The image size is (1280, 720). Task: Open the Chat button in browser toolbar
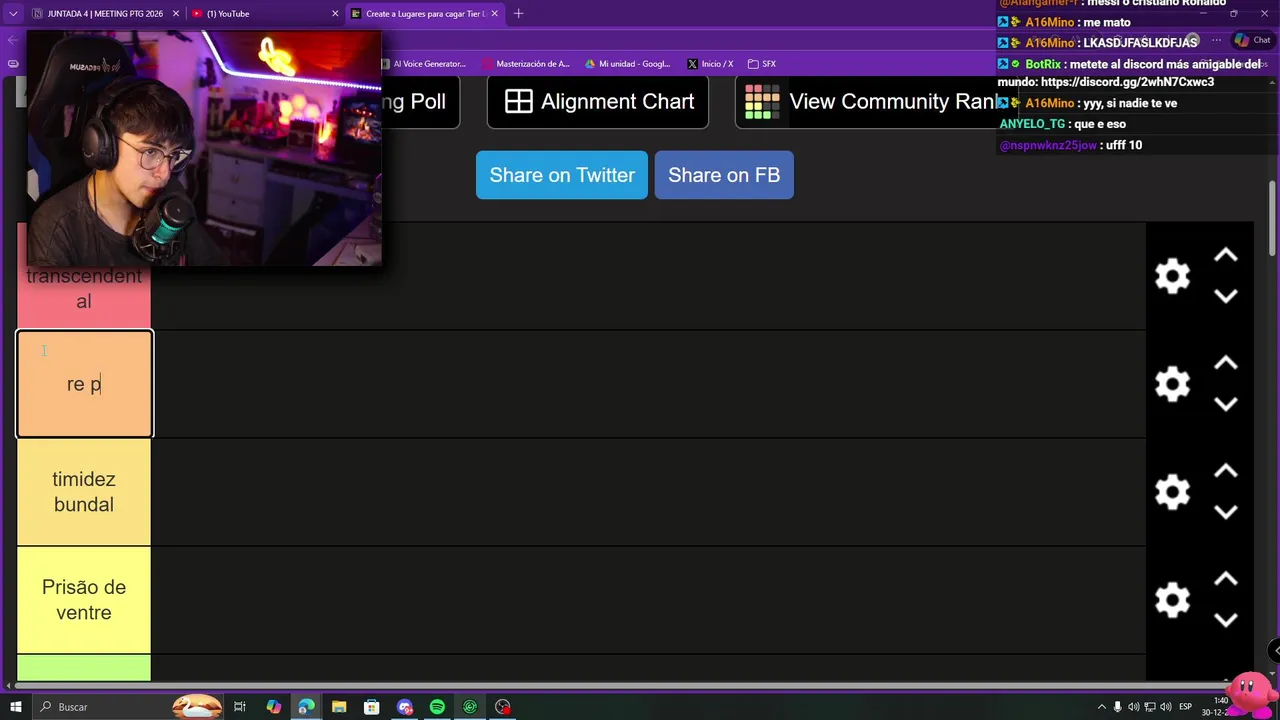pos(1252,41)
